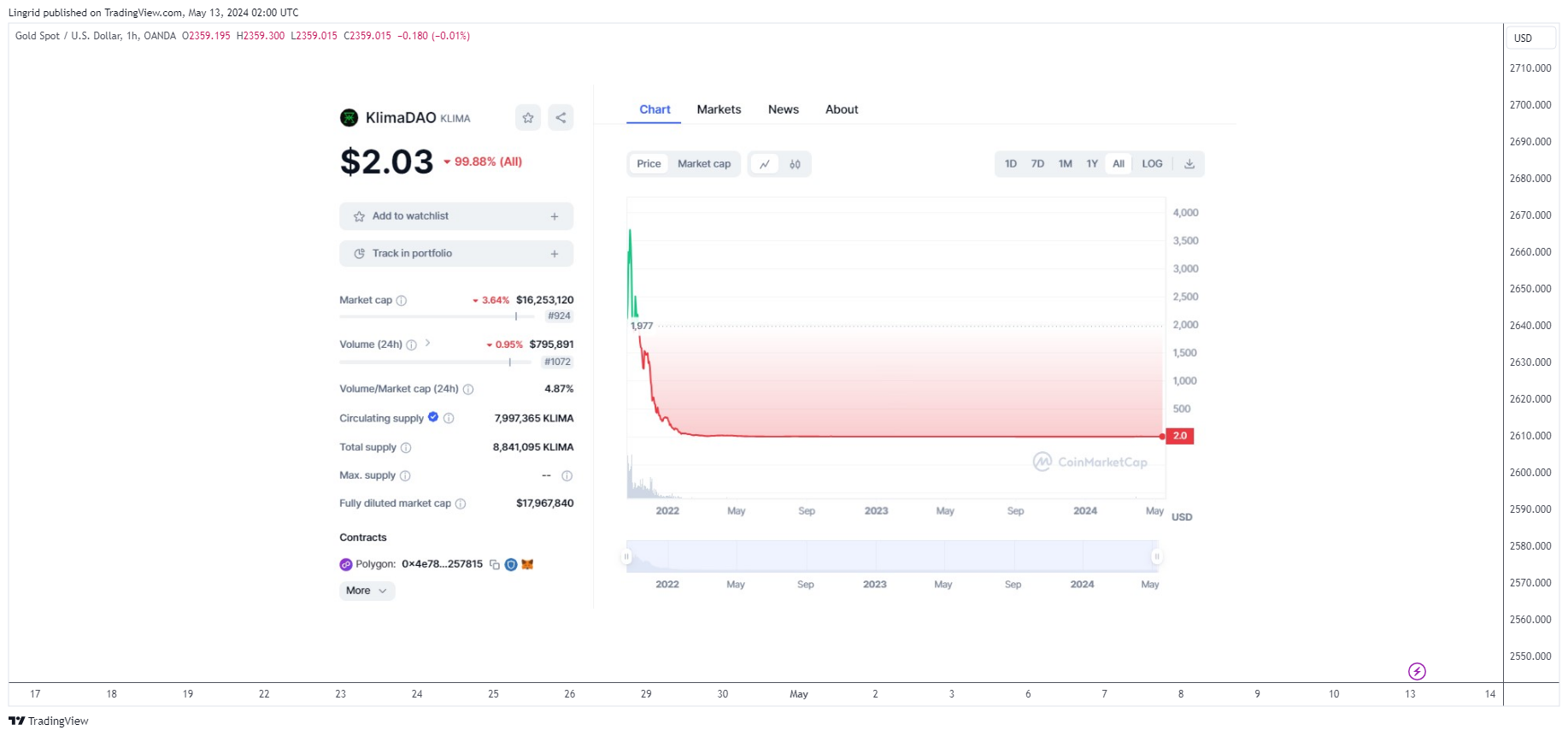Click the Market cap rank slider bar
This screenshot has width=1568, height=736.
pos(438,317)
